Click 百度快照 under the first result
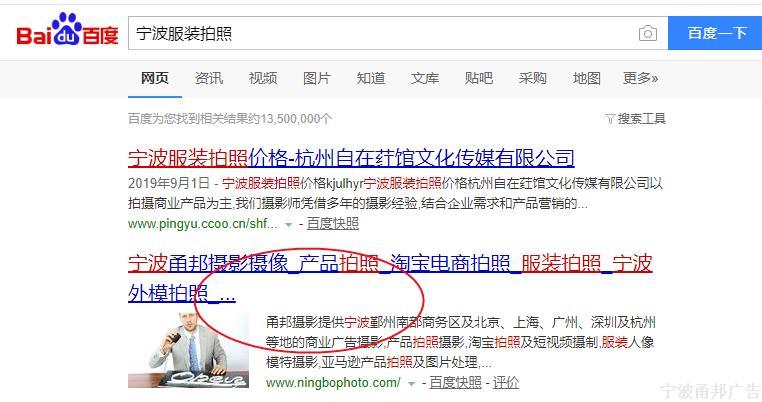 click(x=333, y=224)
